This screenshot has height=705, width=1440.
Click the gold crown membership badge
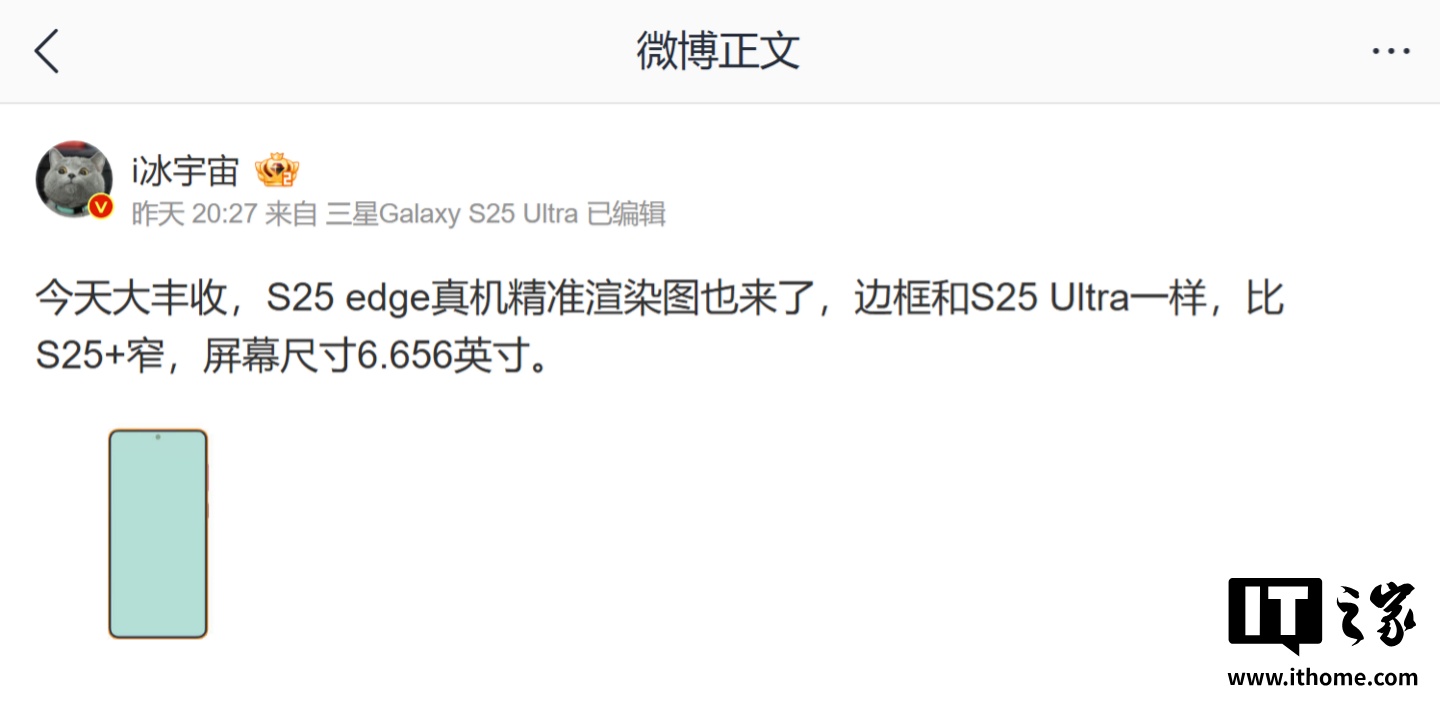277,172
